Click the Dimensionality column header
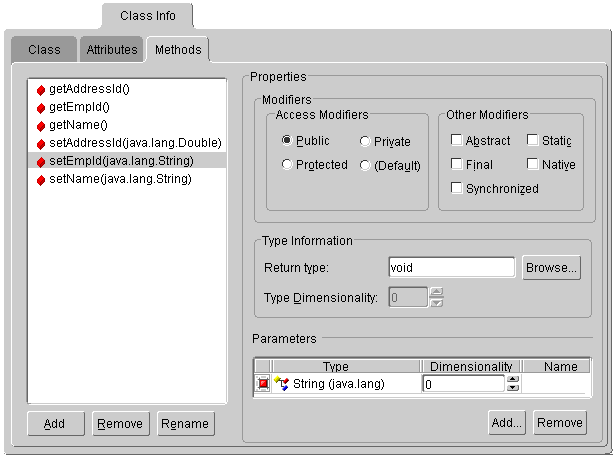This screenshot has height=456, width=613. pos(471,366)
